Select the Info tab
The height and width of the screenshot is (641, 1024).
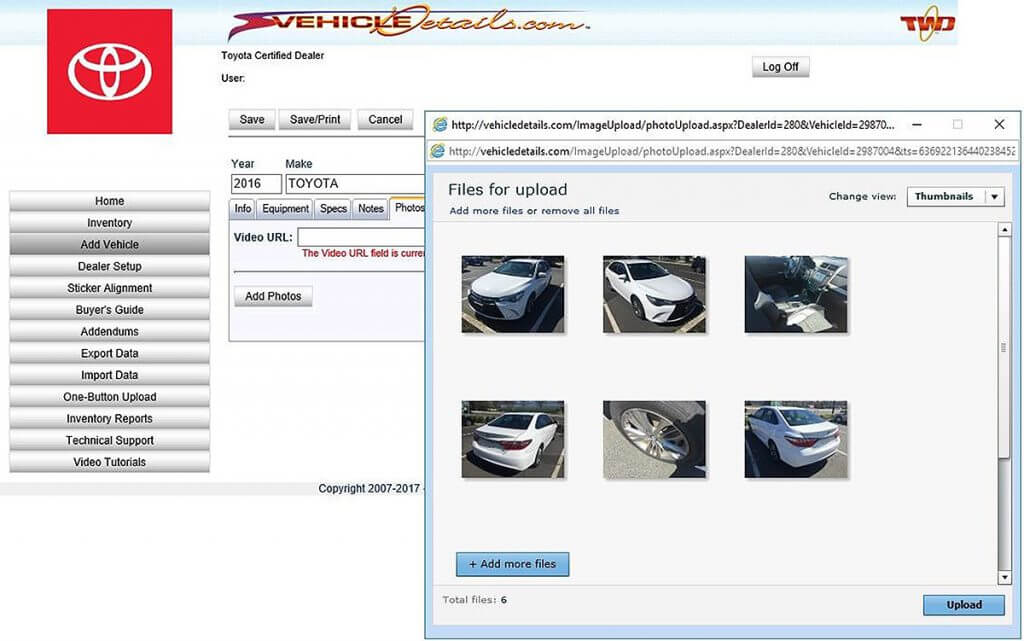point(242,208)
